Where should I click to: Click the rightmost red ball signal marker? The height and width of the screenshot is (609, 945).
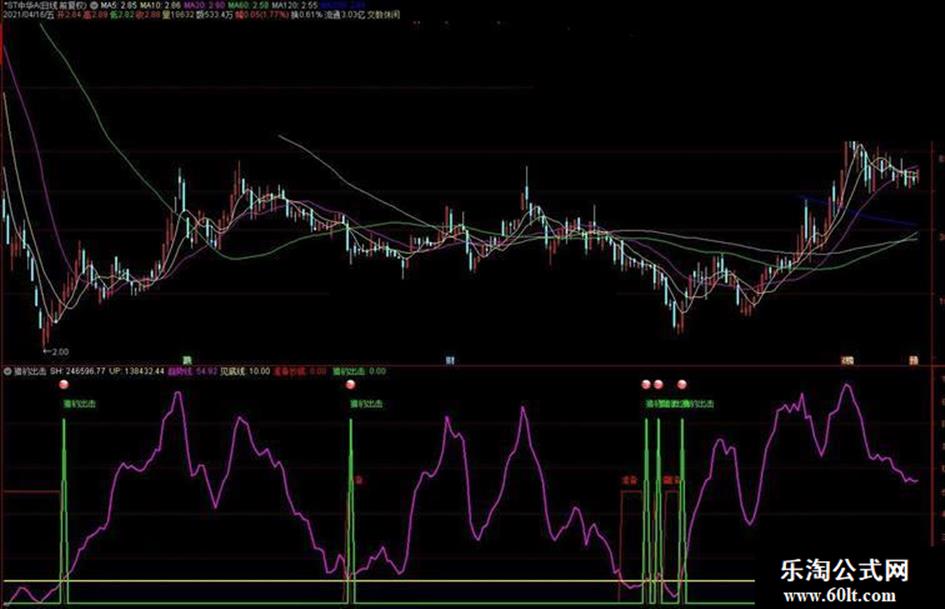click(682, 384)
